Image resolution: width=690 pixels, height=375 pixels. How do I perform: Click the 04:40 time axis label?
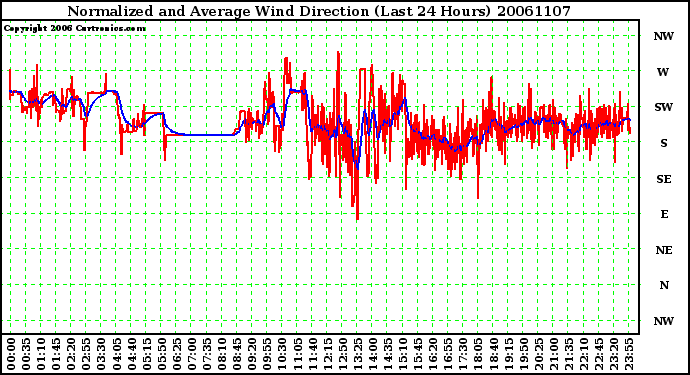132,354
